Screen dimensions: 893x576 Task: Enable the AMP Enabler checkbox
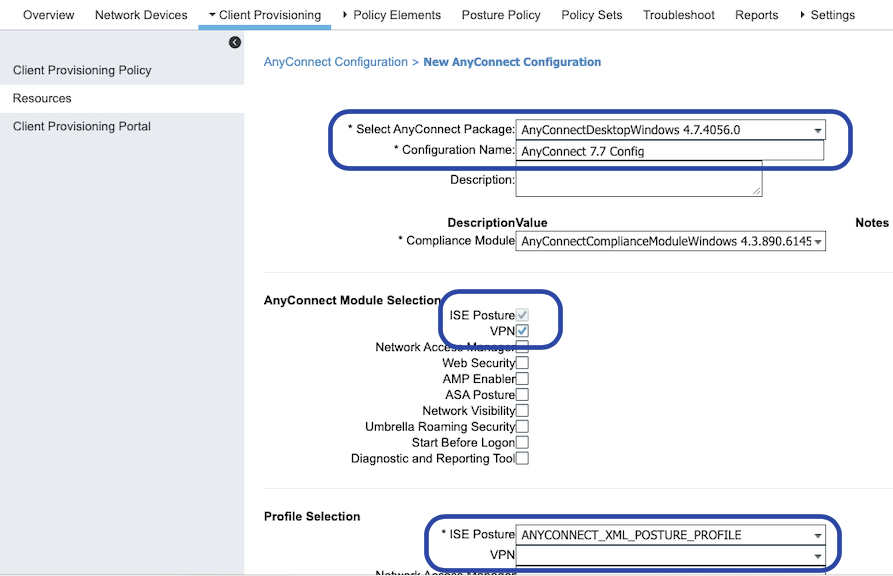point(522,379)
